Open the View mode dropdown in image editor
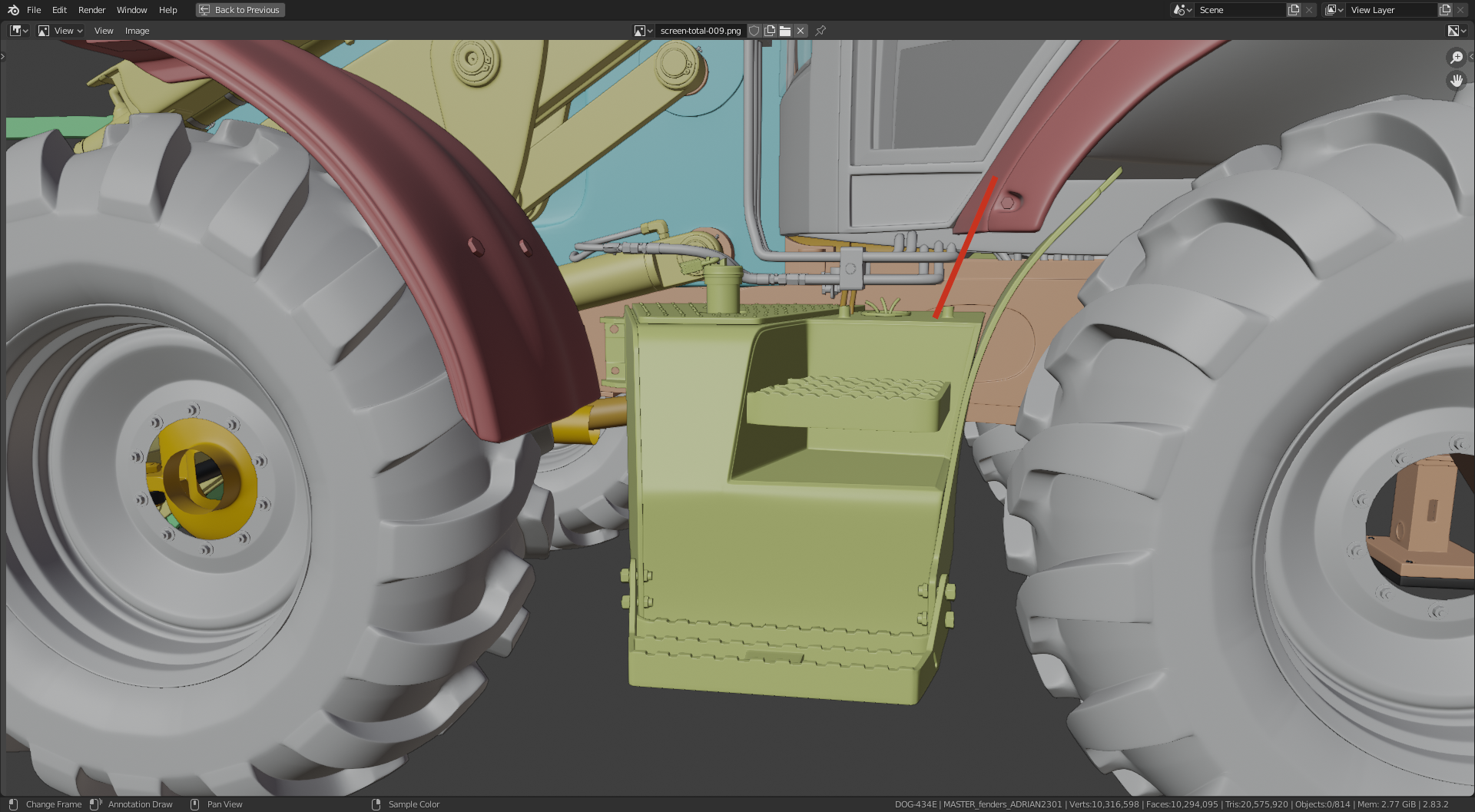 pos(60,31)
